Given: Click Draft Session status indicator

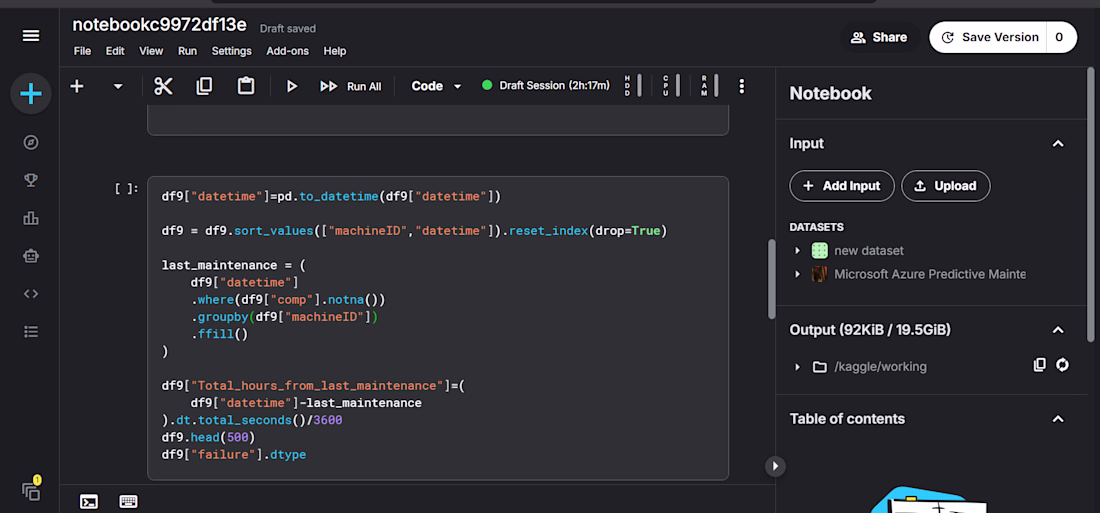Looking at the screenshot, I should [546, 85].
